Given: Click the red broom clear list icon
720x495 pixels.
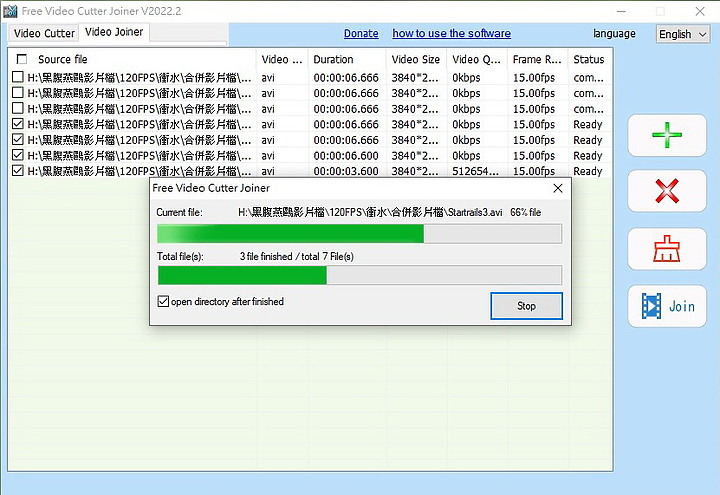Looking at the screenshot, I should click(667, 248).
